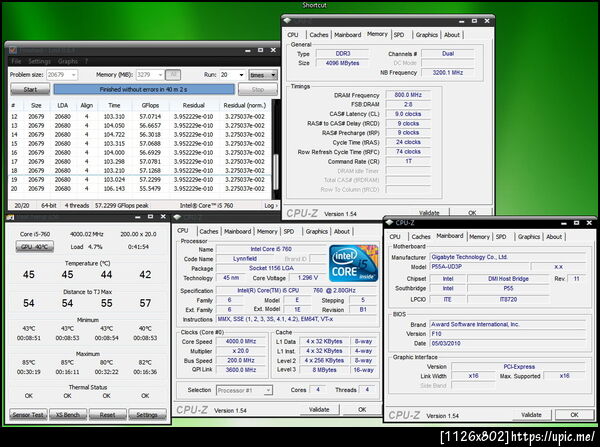Click the Log expander in LinX status bar

(271, 206)
